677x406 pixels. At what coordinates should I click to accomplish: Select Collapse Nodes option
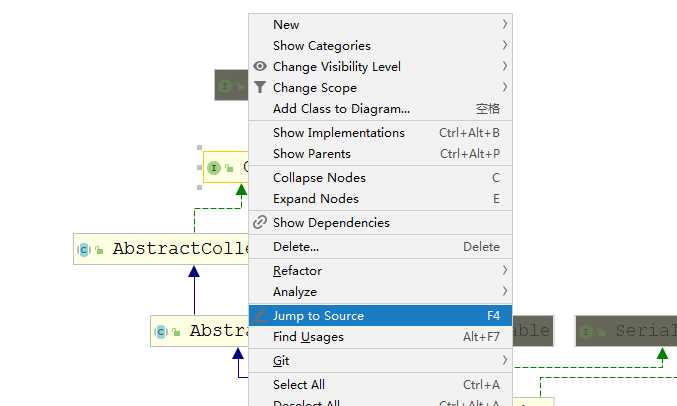[x=380, y=178]
